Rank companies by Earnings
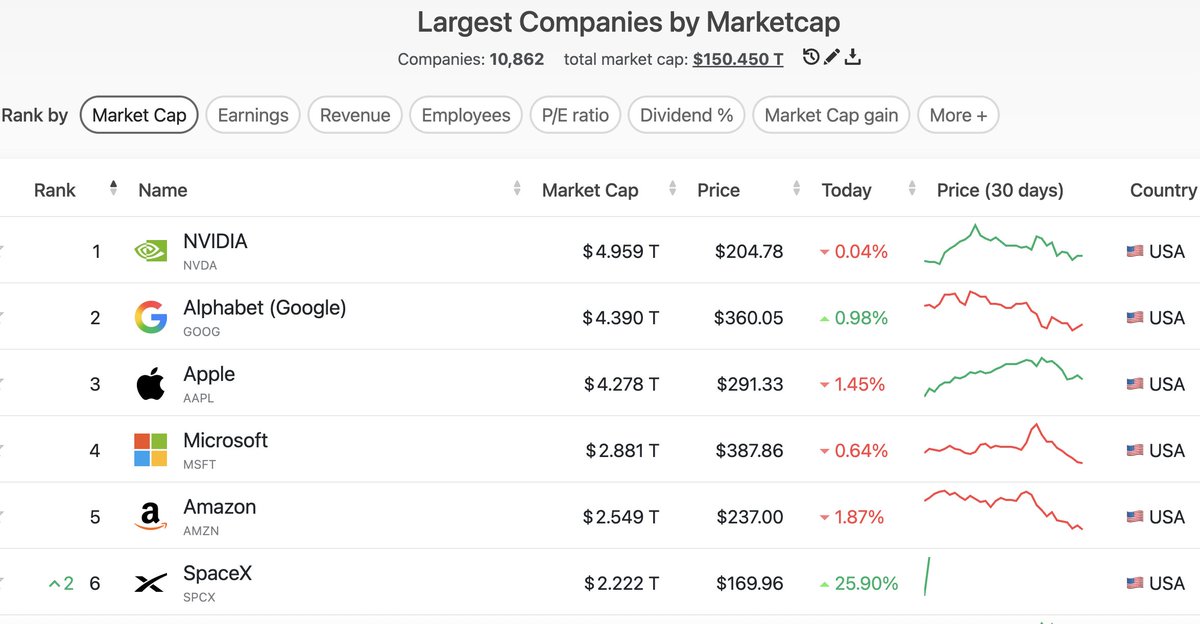Image resolution: width=1200 pixels, height=624 pixels. (x=253, y=115)
